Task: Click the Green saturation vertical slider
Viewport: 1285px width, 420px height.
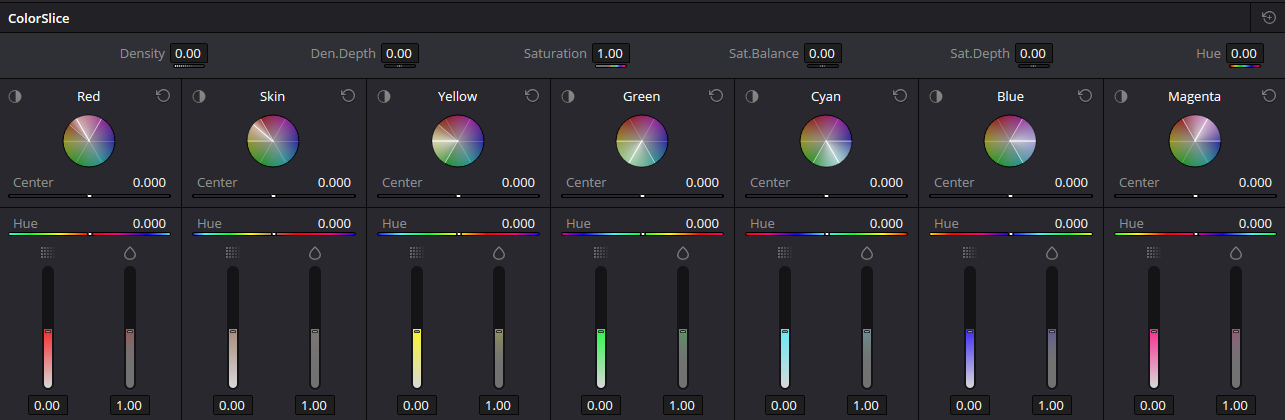Action: coord(683,327)
